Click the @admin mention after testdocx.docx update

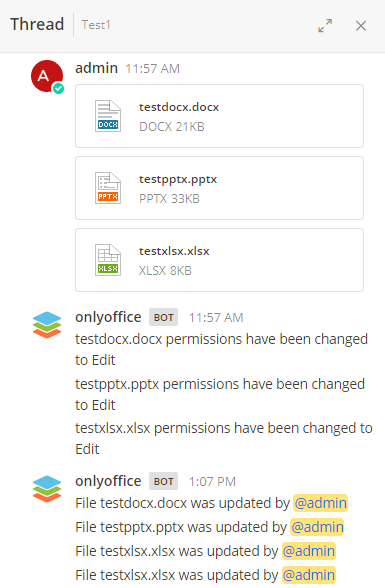(321, 503)
